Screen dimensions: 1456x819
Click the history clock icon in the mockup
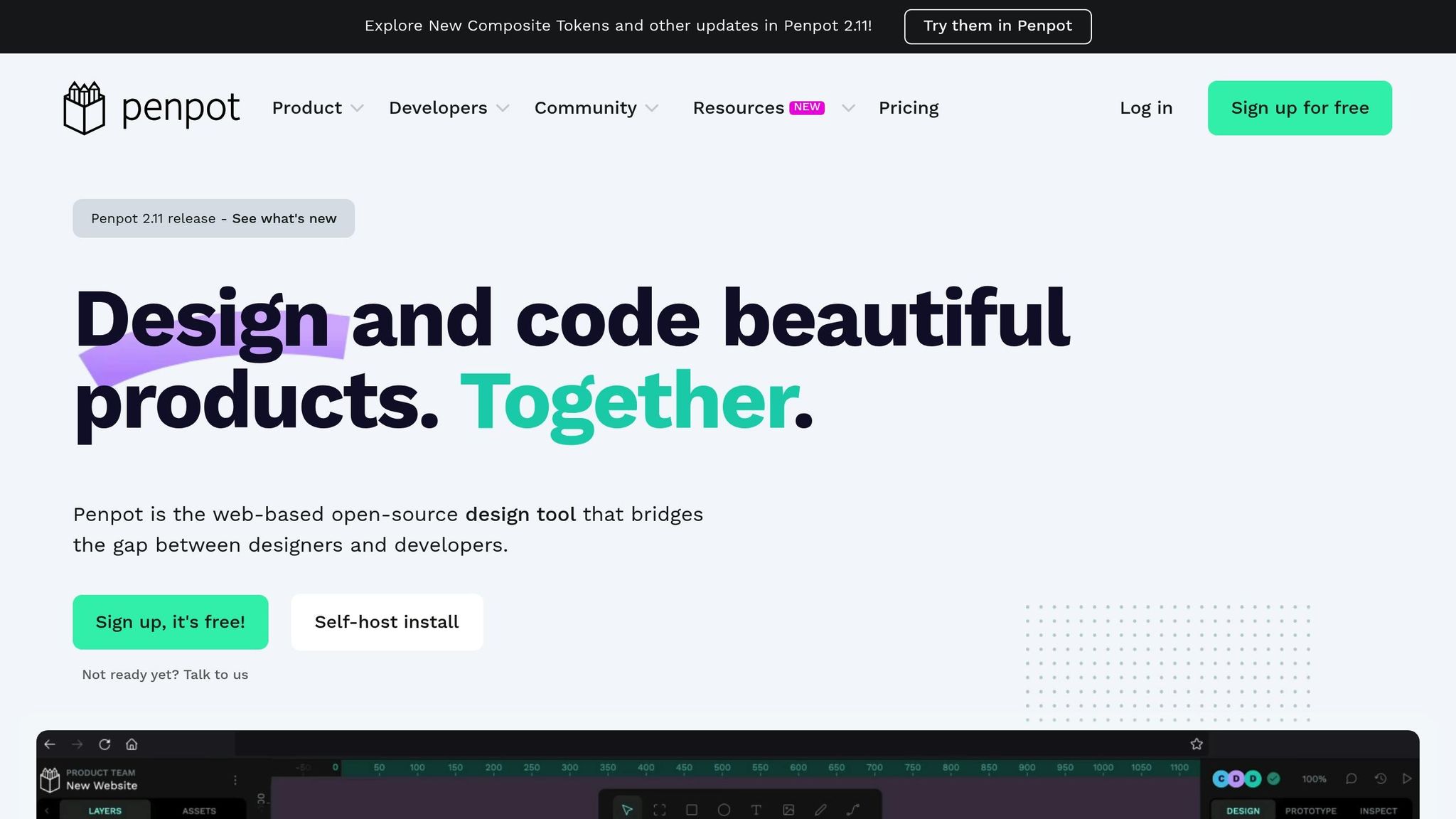pyautogui.click(x=1380, y=778)
